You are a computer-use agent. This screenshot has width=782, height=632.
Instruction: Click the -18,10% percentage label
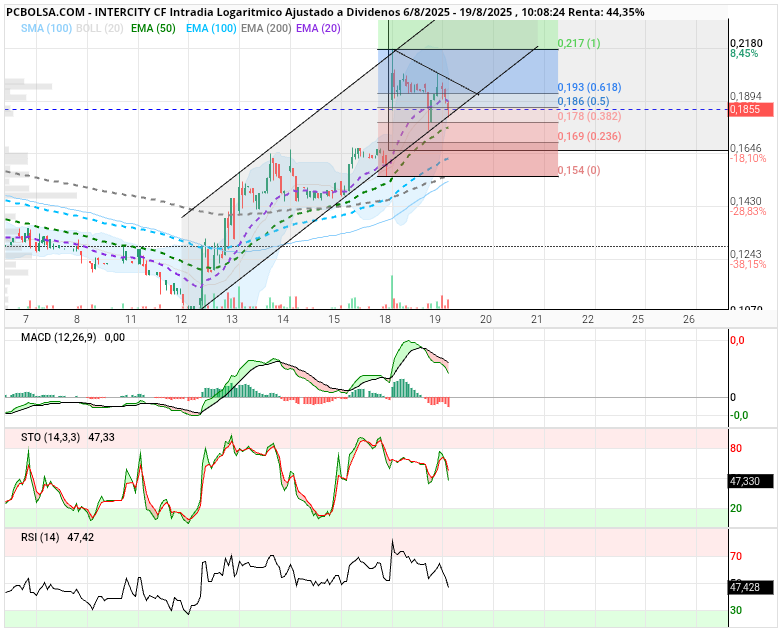click(x=748, y=158)
